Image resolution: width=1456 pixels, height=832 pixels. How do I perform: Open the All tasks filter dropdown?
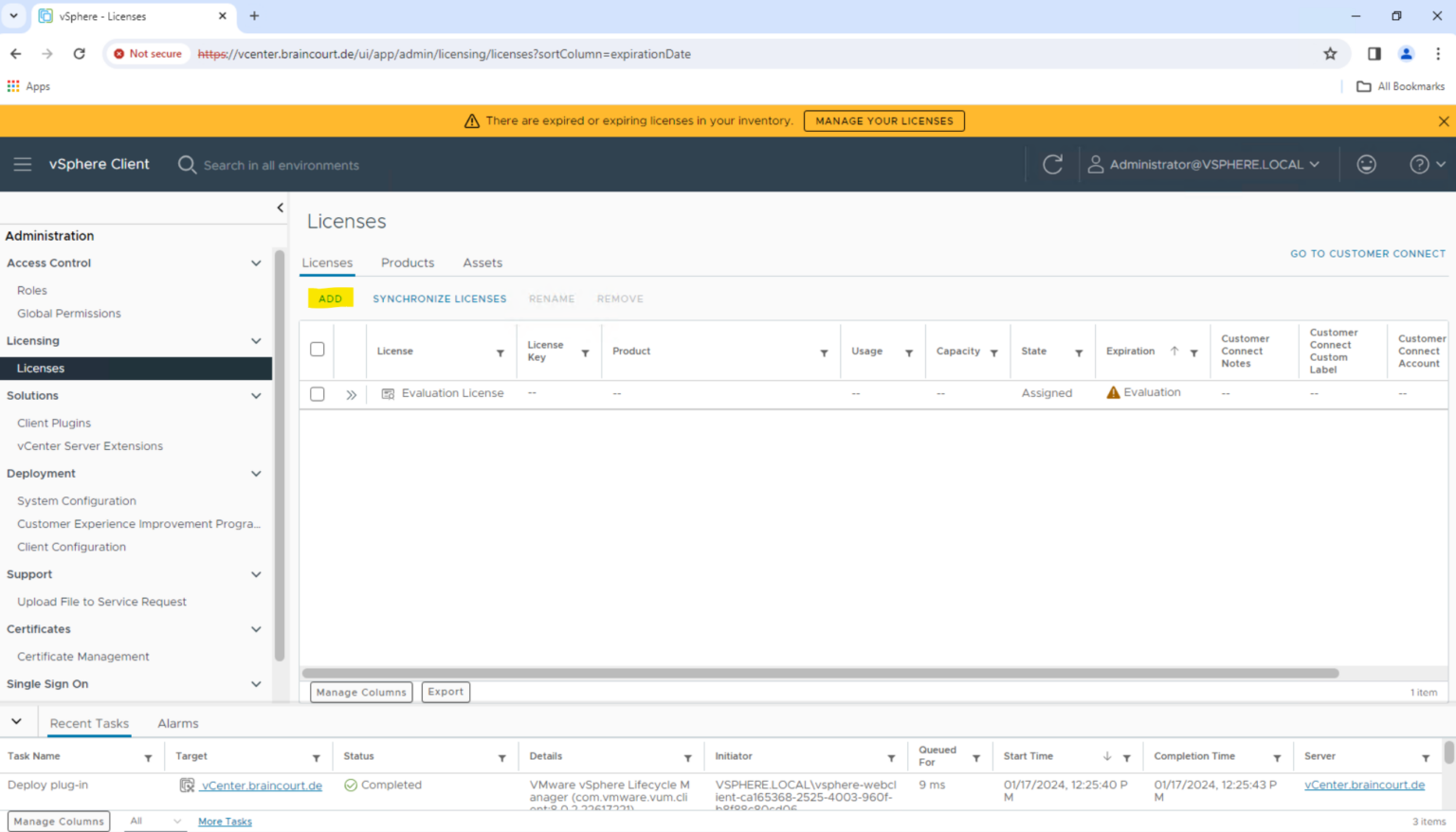pos(155,821)
